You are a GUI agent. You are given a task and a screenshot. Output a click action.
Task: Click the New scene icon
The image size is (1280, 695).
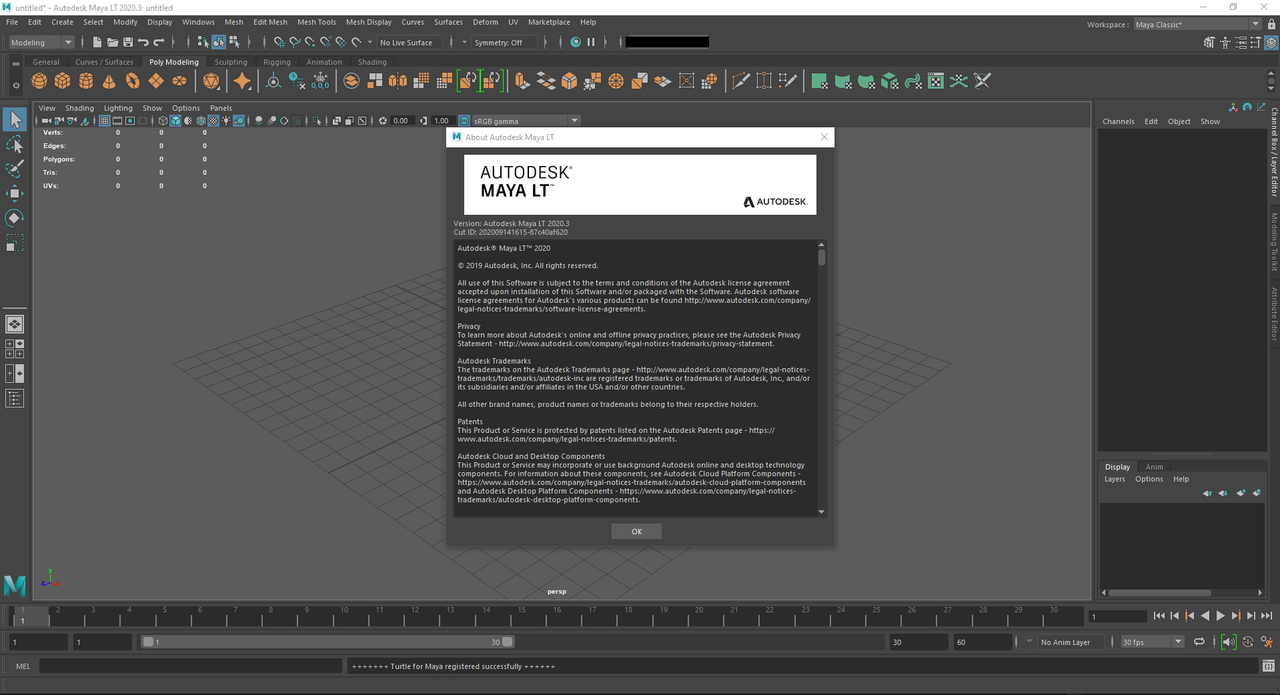point(97,42)
